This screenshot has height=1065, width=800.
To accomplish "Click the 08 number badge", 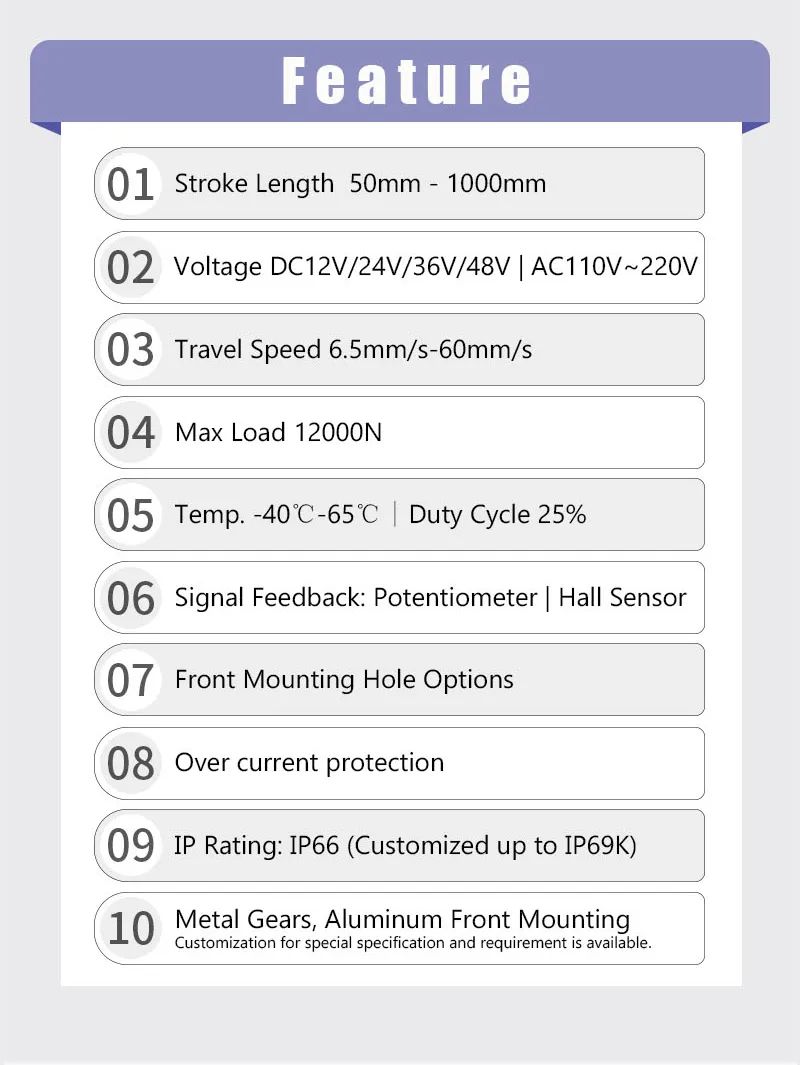I will point(131,763).
